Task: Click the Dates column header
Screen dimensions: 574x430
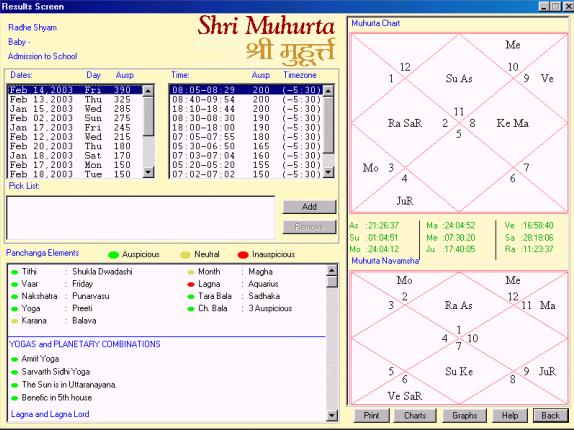Action: (x=21, y=75)
